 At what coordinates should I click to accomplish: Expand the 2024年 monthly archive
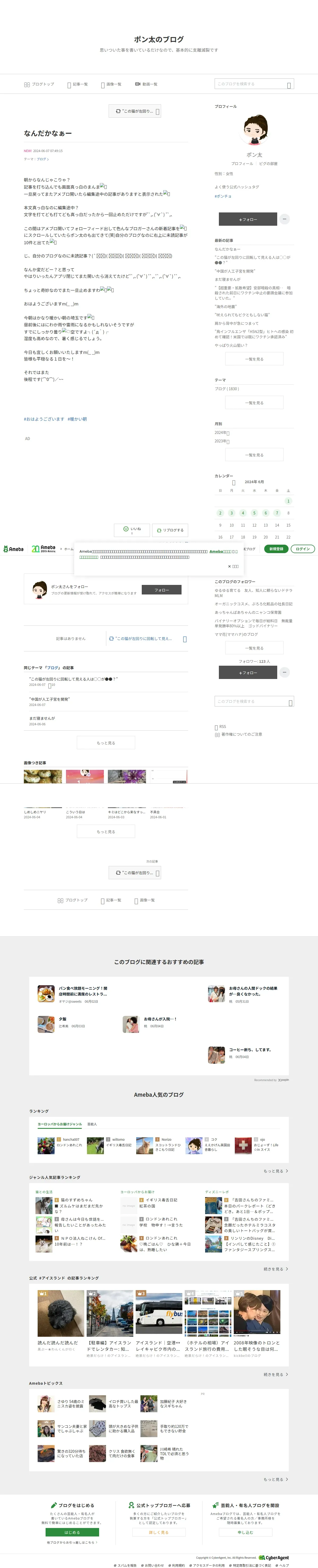tap(222, 433)
